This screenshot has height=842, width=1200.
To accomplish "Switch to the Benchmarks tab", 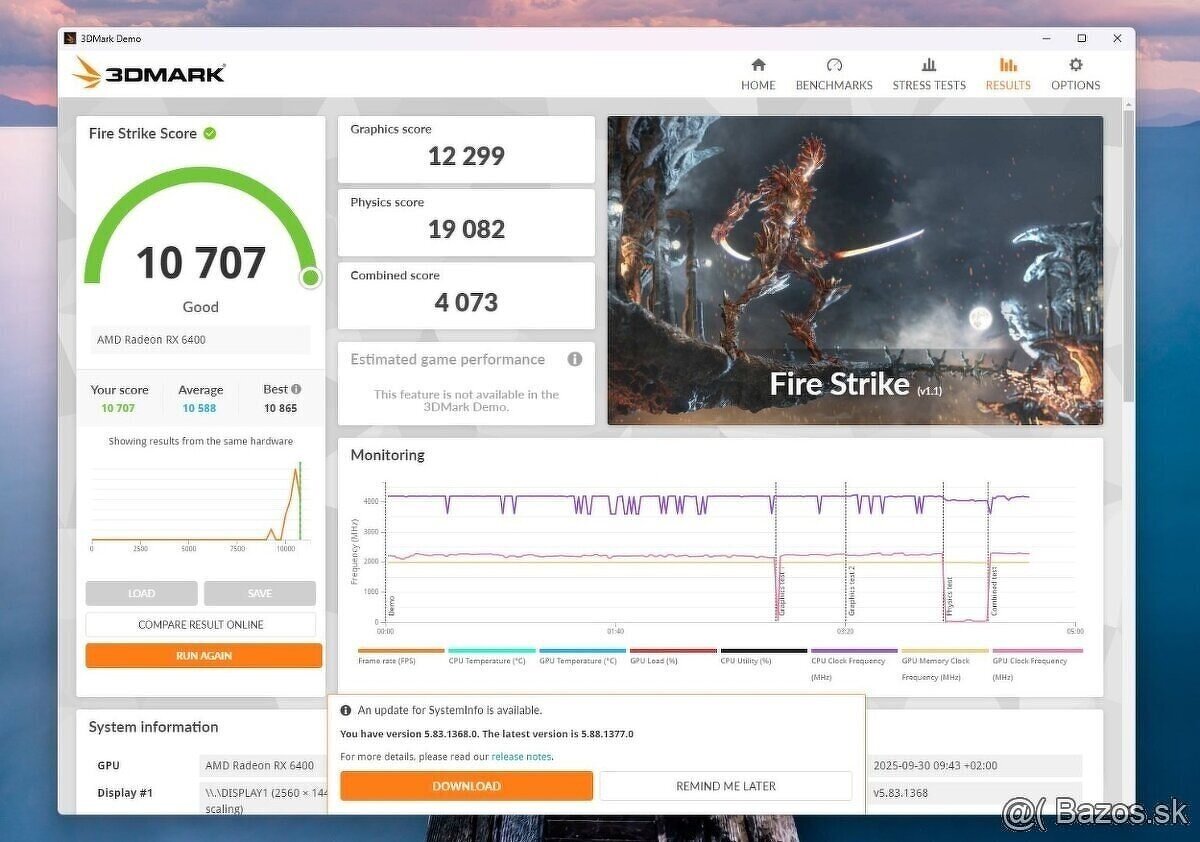I will [x=834, y=85].
